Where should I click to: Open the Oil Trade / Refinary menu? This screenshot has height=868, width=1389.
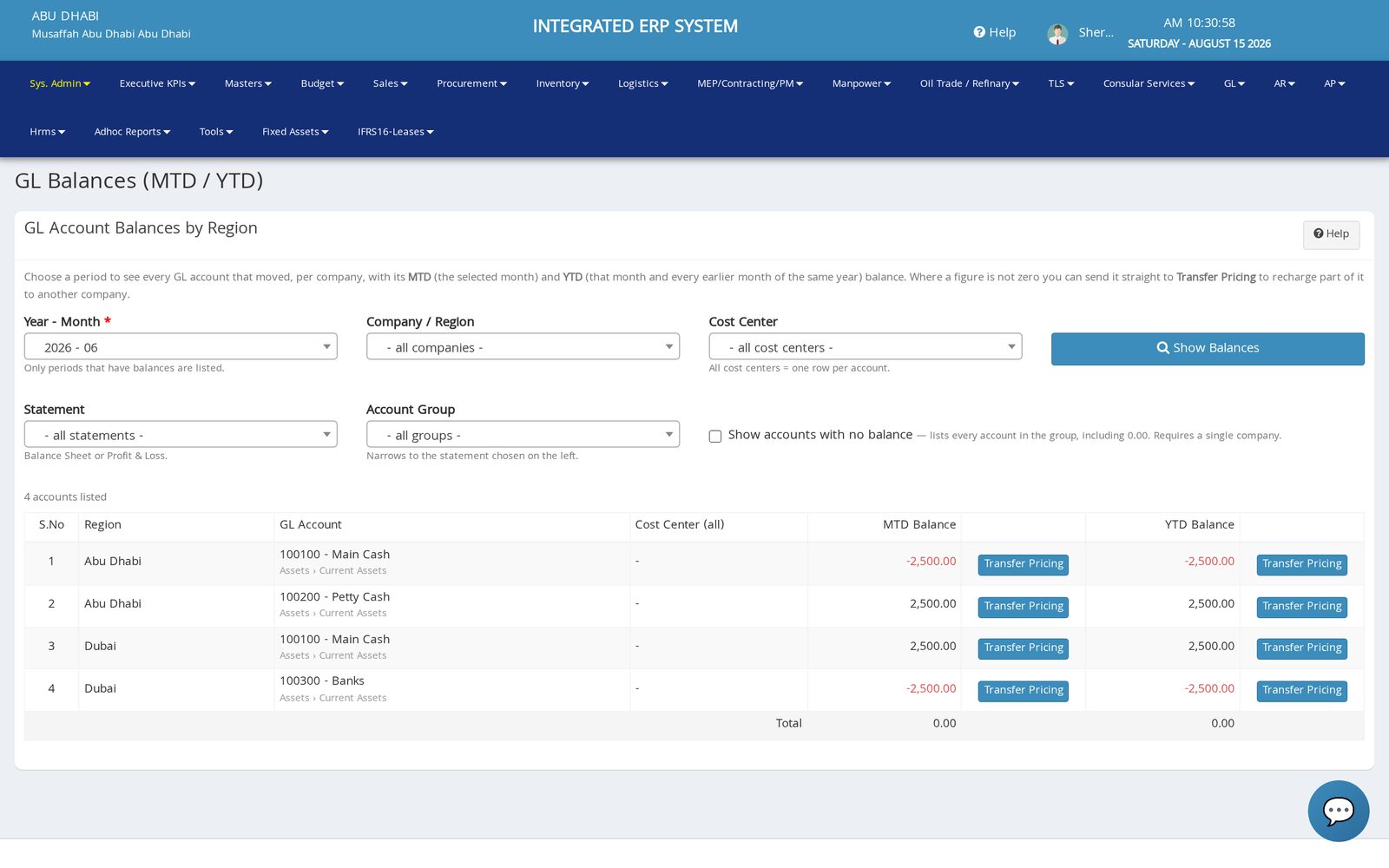[x=969, y=84]
